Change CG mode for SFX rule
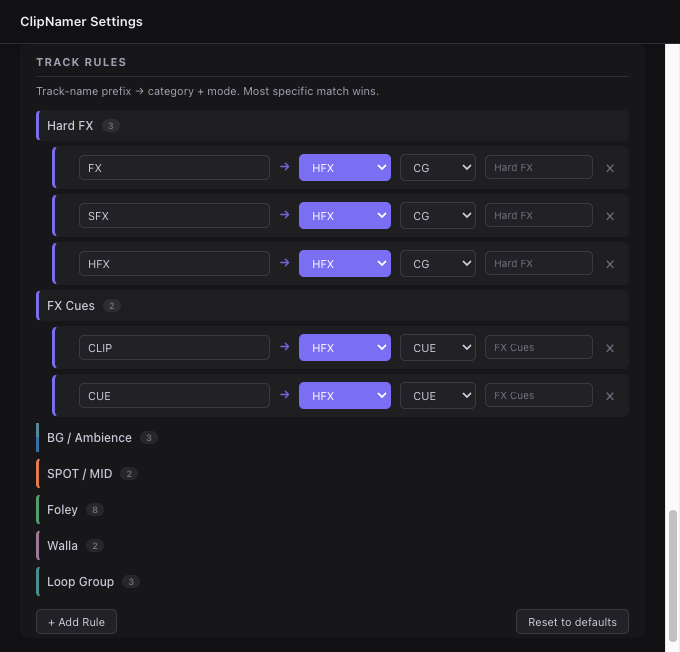The width and height of the screenshot is (680, 652). point(438,216)
